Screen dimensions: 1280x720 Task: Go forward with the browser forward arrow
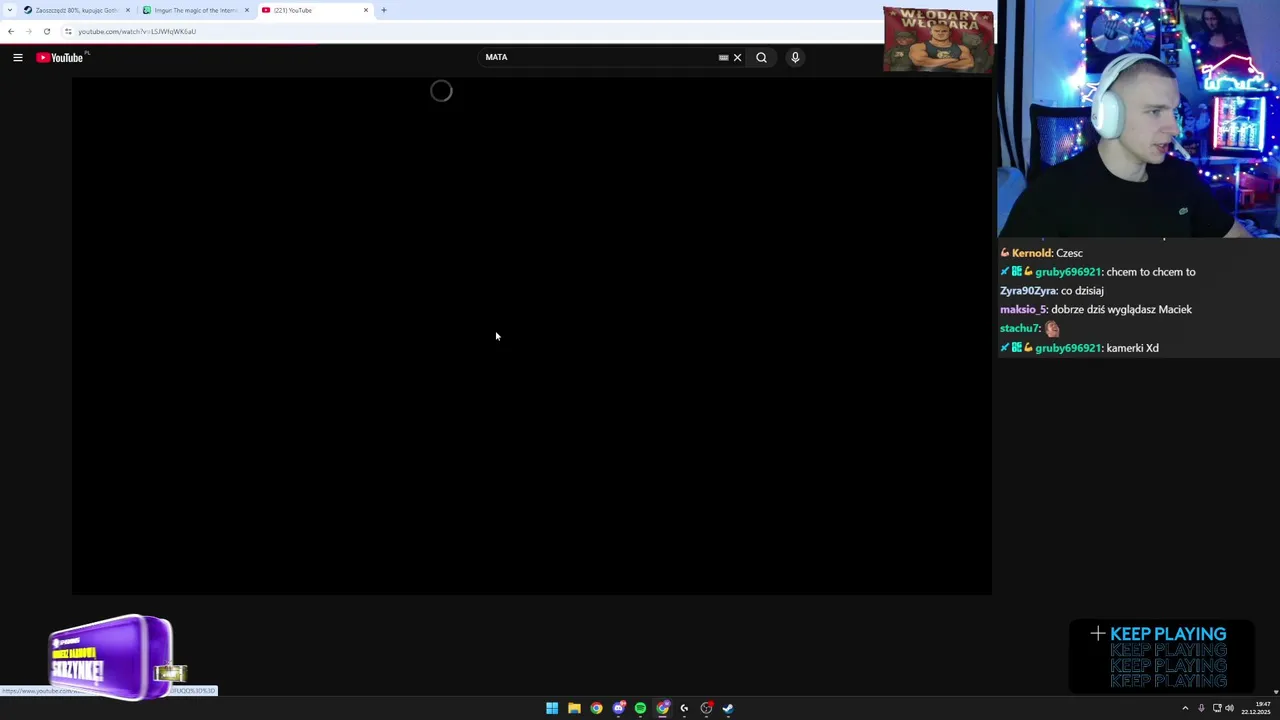click(x=28, y=31)
